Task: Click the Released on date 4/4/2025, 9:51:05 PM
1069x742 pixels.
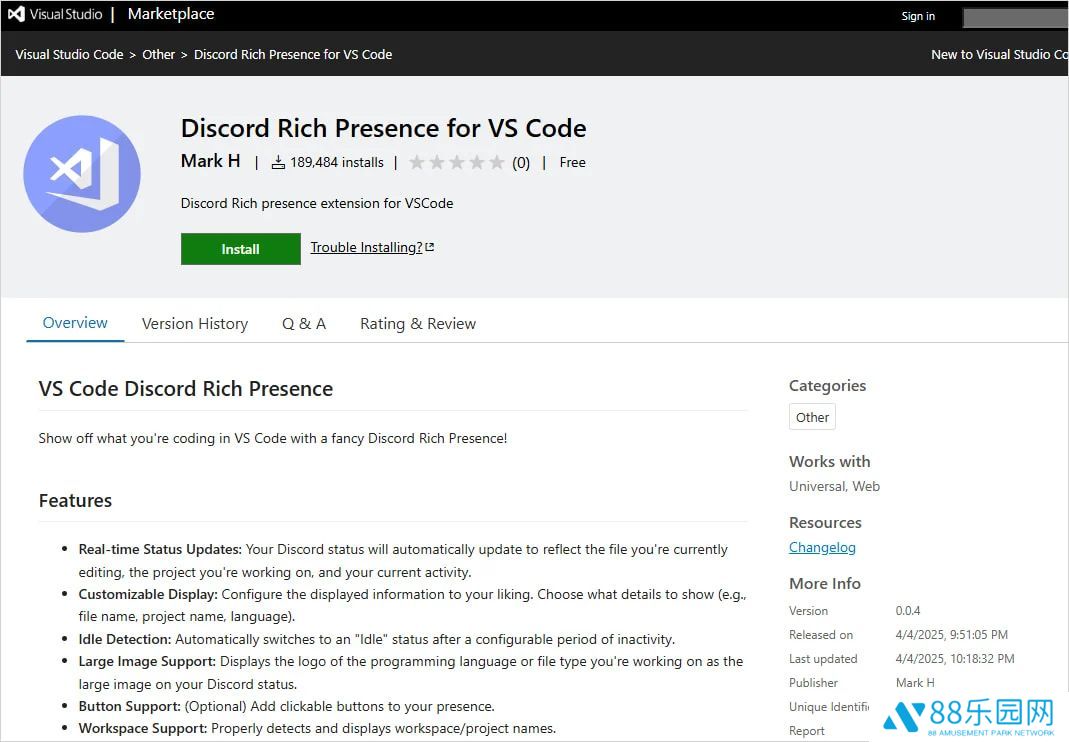Action: pyautogui.click(x=952, y=635)
